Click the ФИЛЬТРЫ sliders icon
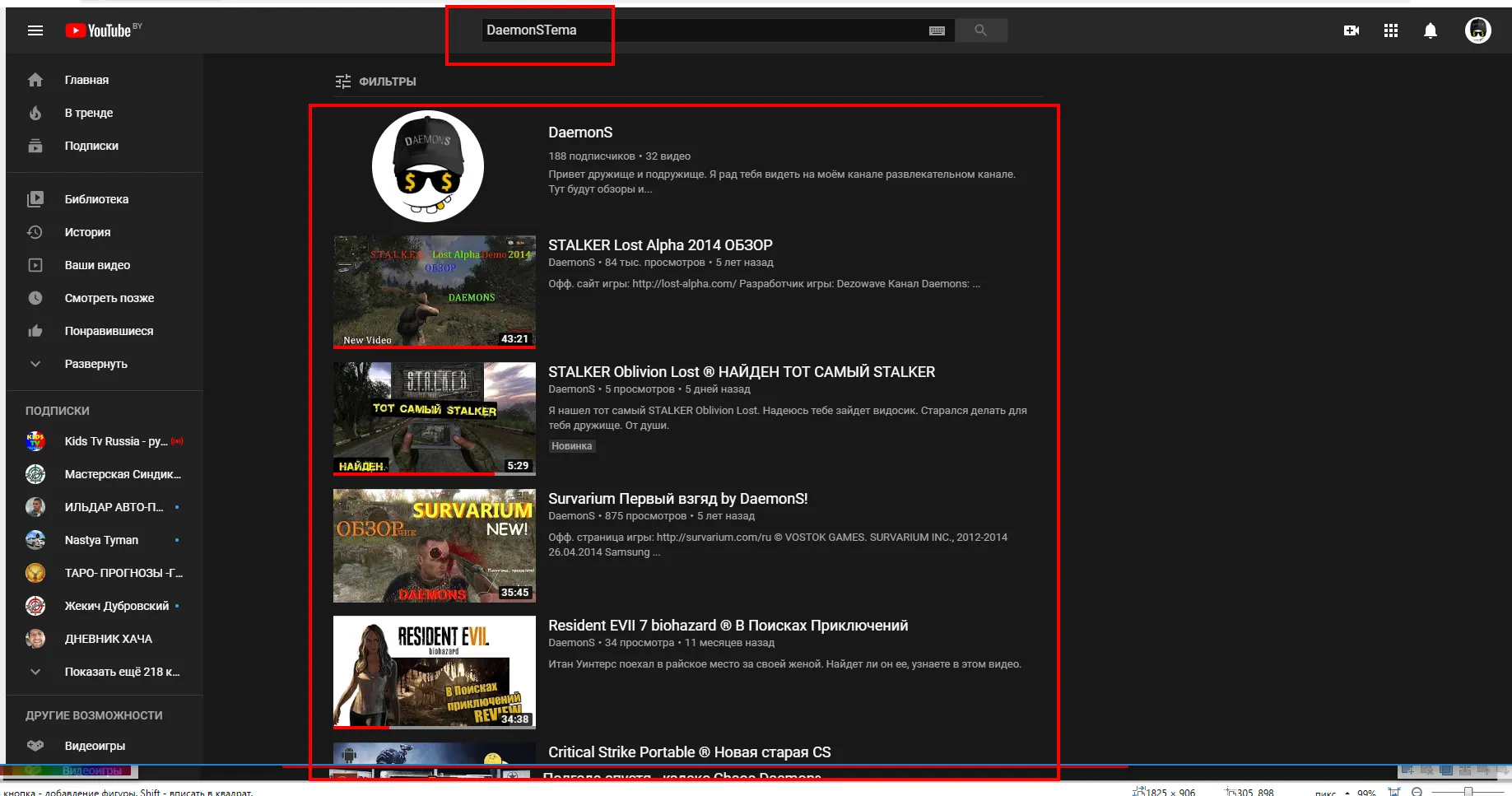 [342, 81]
